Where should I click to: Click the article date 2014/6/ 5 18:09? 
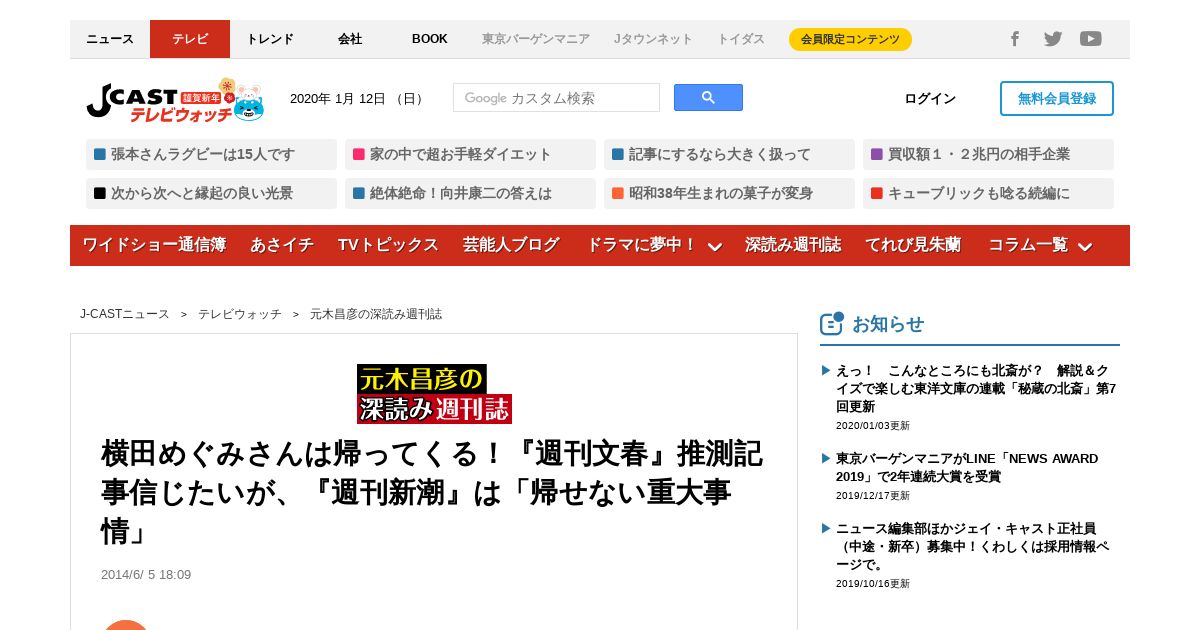point(146,575)
